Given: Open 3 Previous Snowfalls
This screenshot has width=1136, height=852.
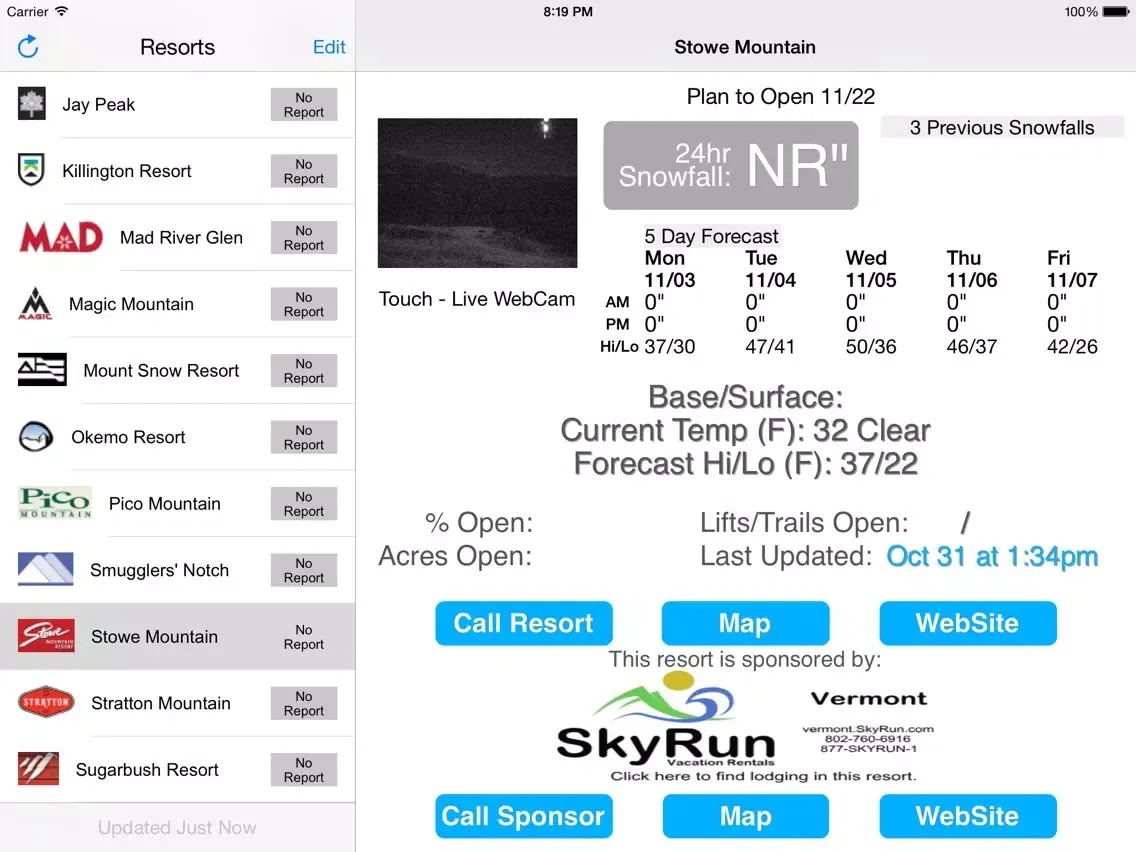Looking at the screenshot, I should click(1002, 128).
